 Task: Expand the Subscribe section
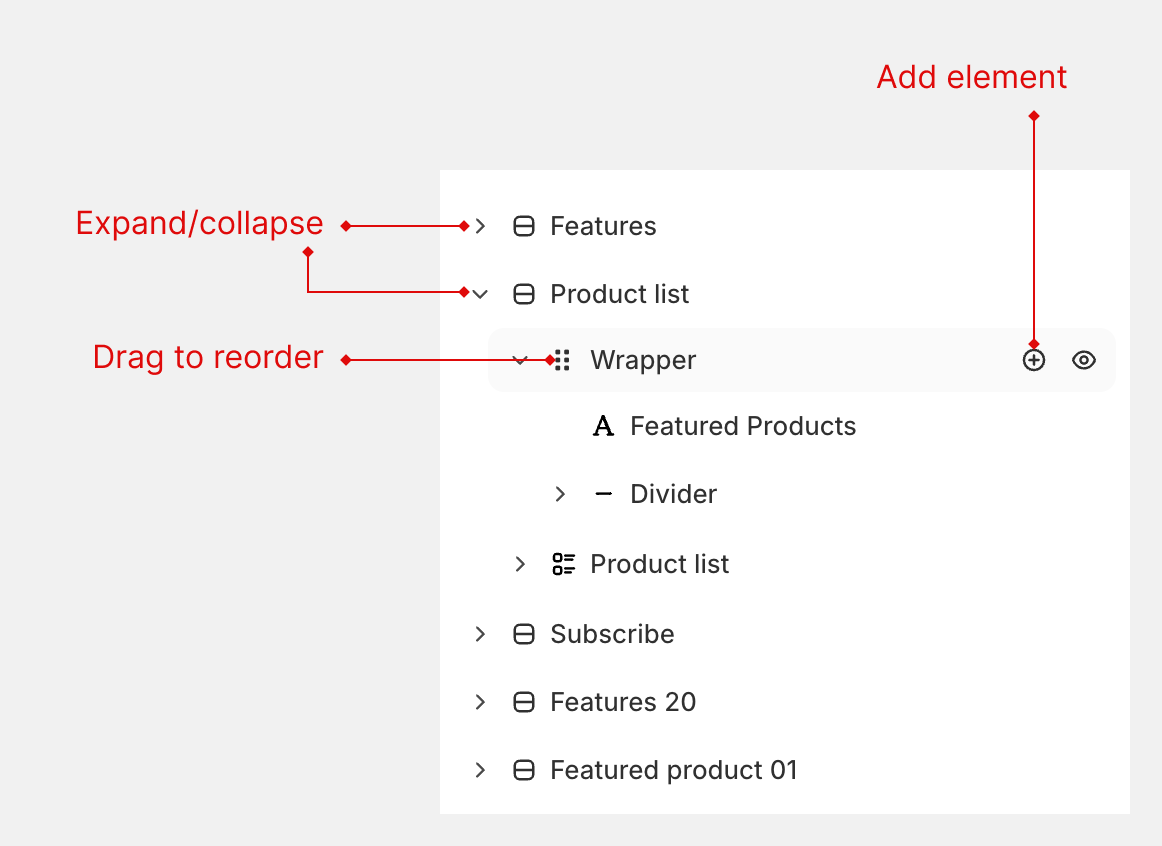click(481, 634)
